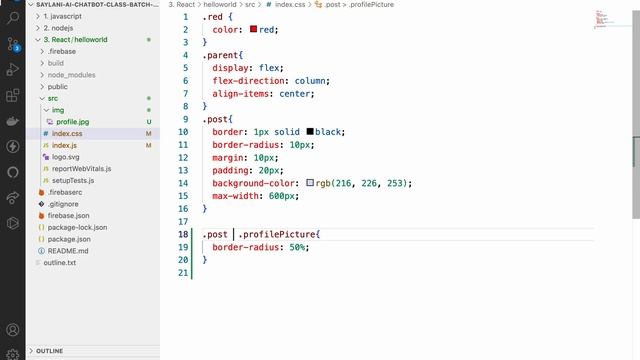Collapse 3. React/helloworld folder
The height and width of the screenshot is (360, 640).
tap(38, 40)
